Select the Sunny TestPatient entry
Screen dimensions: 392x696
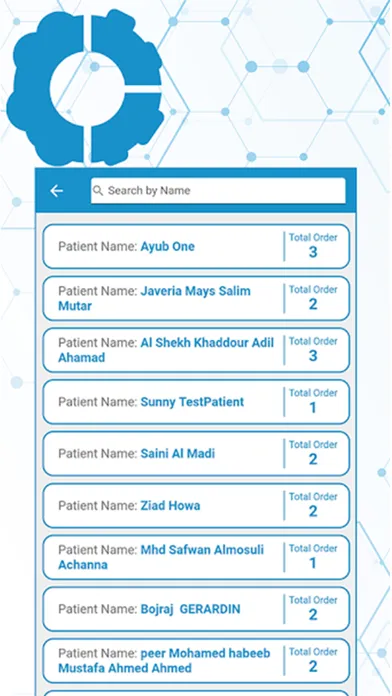click(196, 402)
